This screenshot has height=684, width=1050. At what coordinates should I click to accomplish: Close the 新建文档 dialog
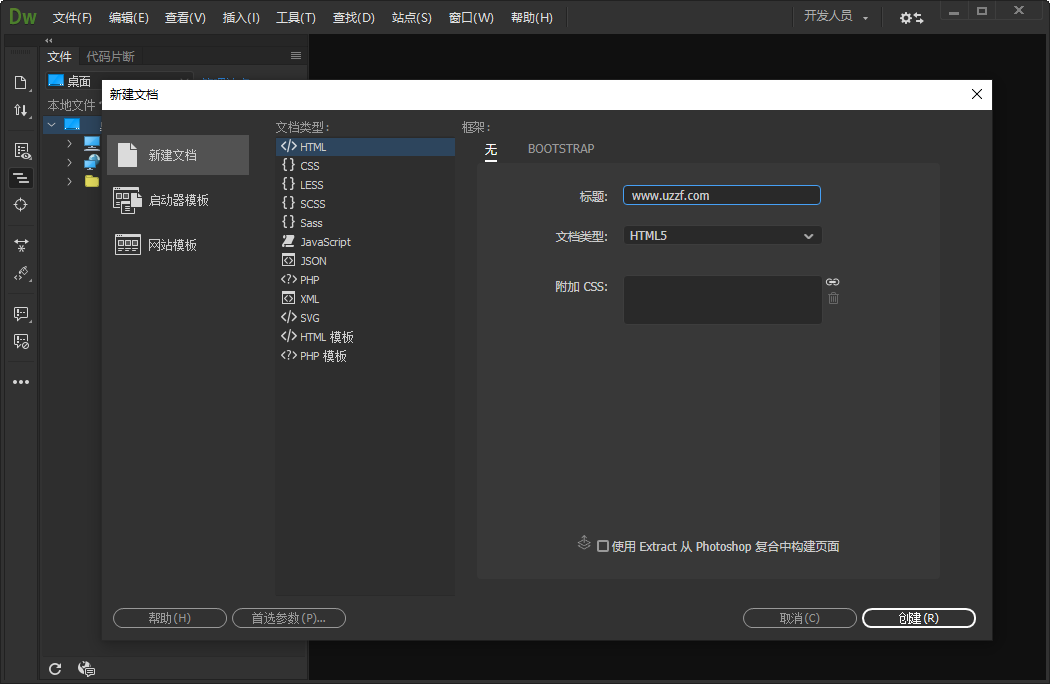click(x=976, y=94)
